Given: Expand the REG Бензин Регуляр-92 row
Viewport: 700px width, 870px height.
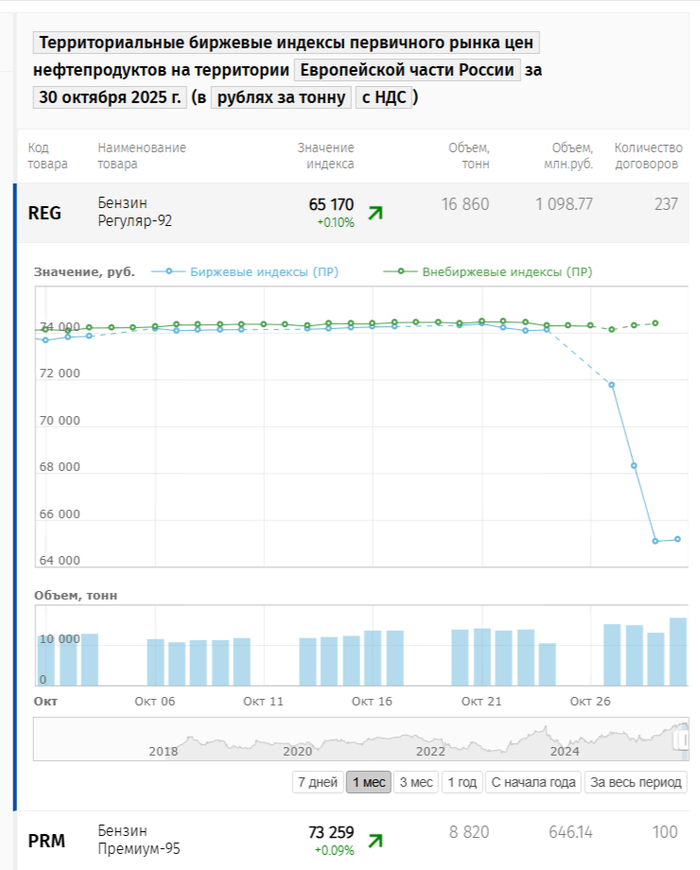Looking at the screenshot, I should 135,212.
